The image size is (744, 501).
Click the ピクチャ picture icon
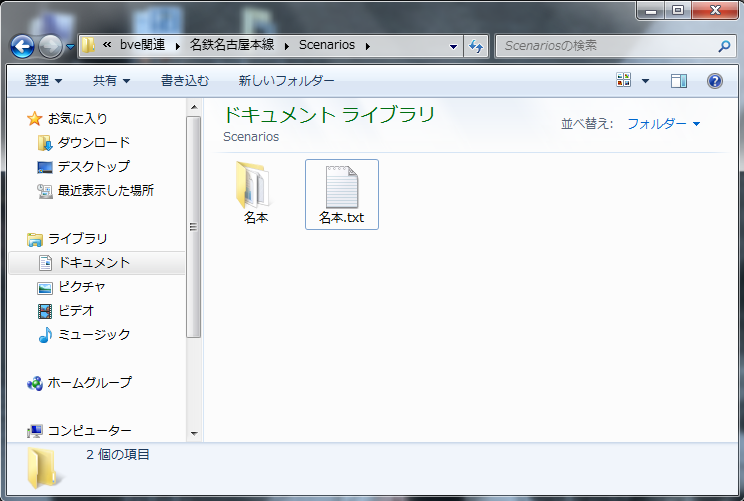point(45,288)
